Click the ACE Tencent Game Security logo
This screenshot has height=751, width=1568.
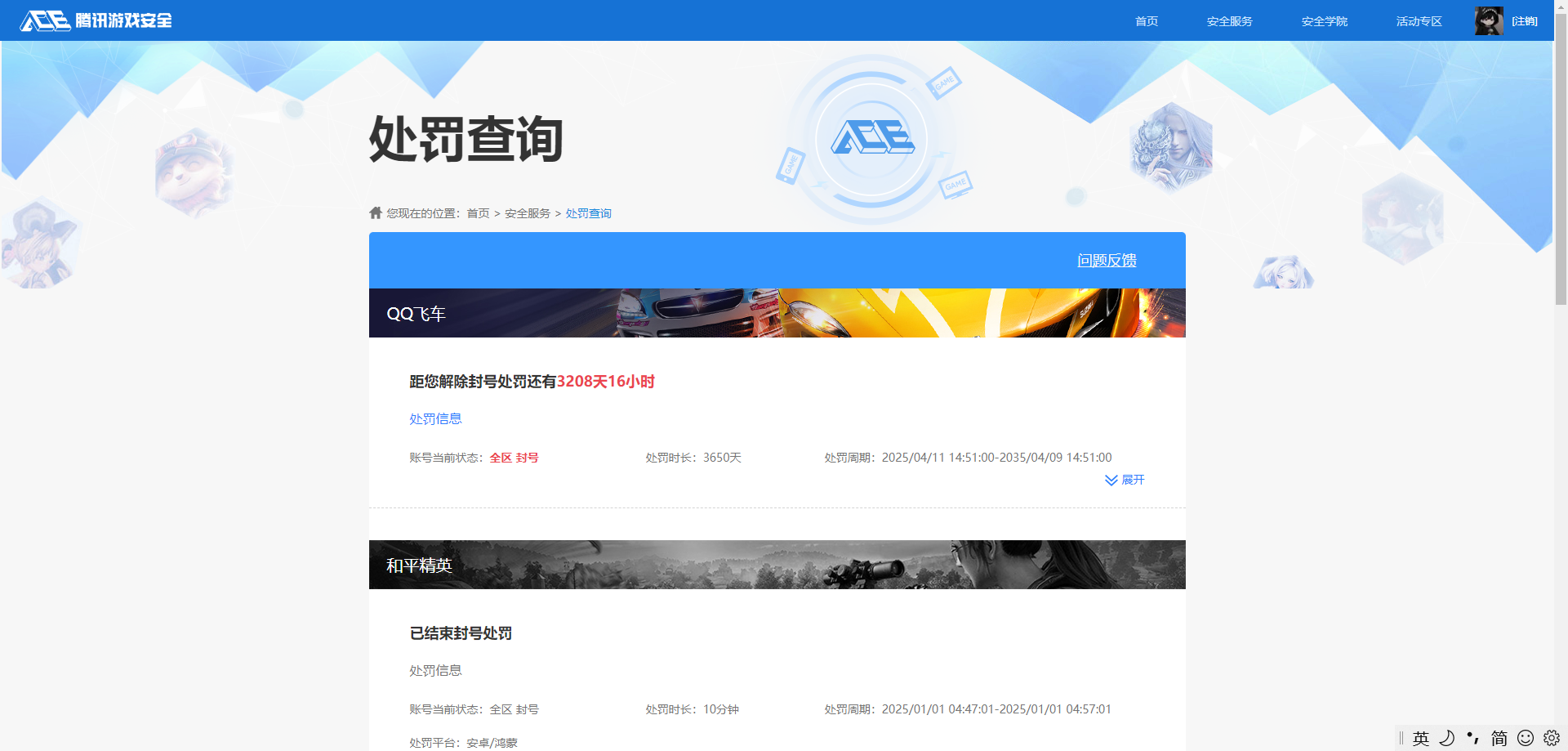coord(96,20)
